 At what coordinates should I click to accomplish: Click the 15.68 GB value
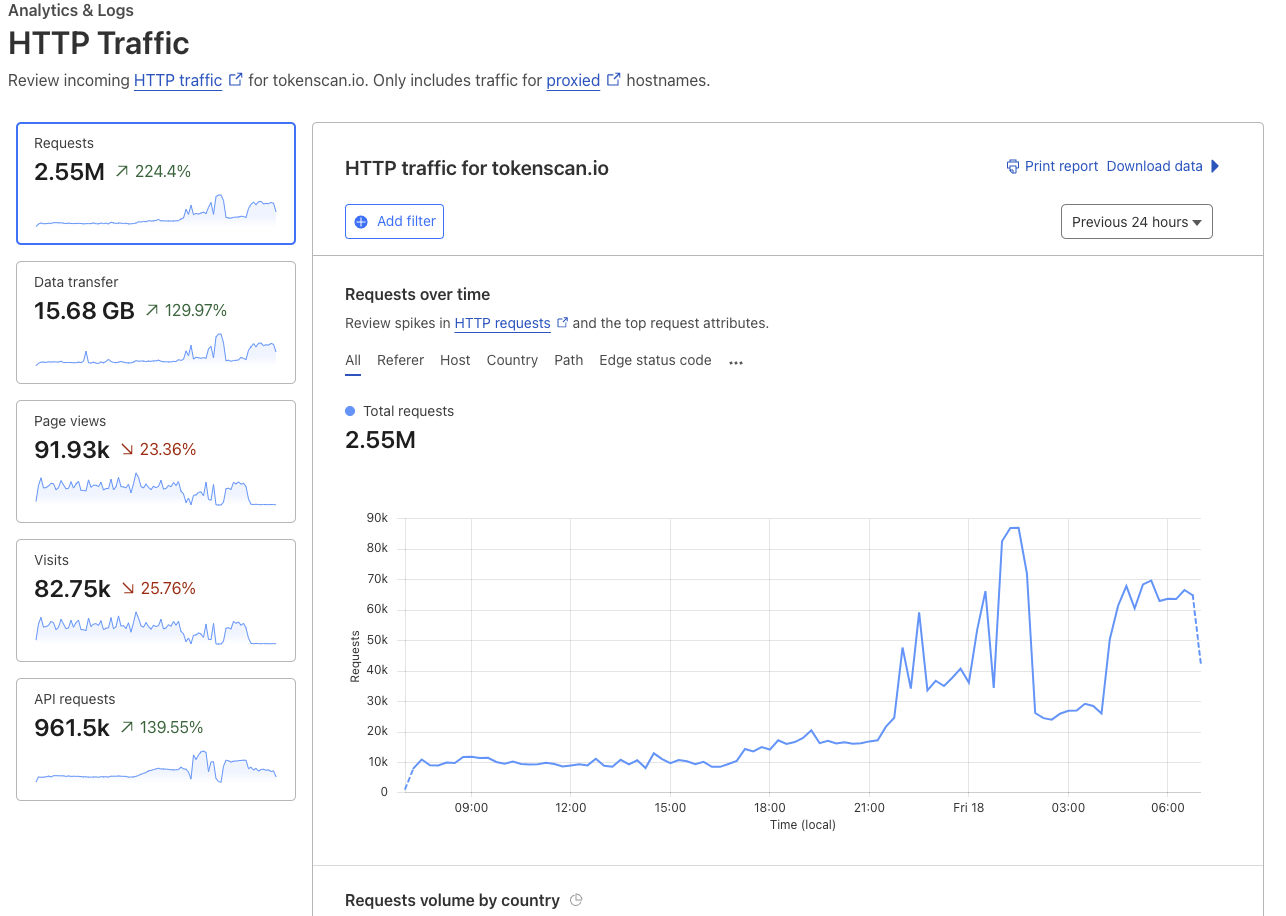pyautogui.click(x=84, y=311)
